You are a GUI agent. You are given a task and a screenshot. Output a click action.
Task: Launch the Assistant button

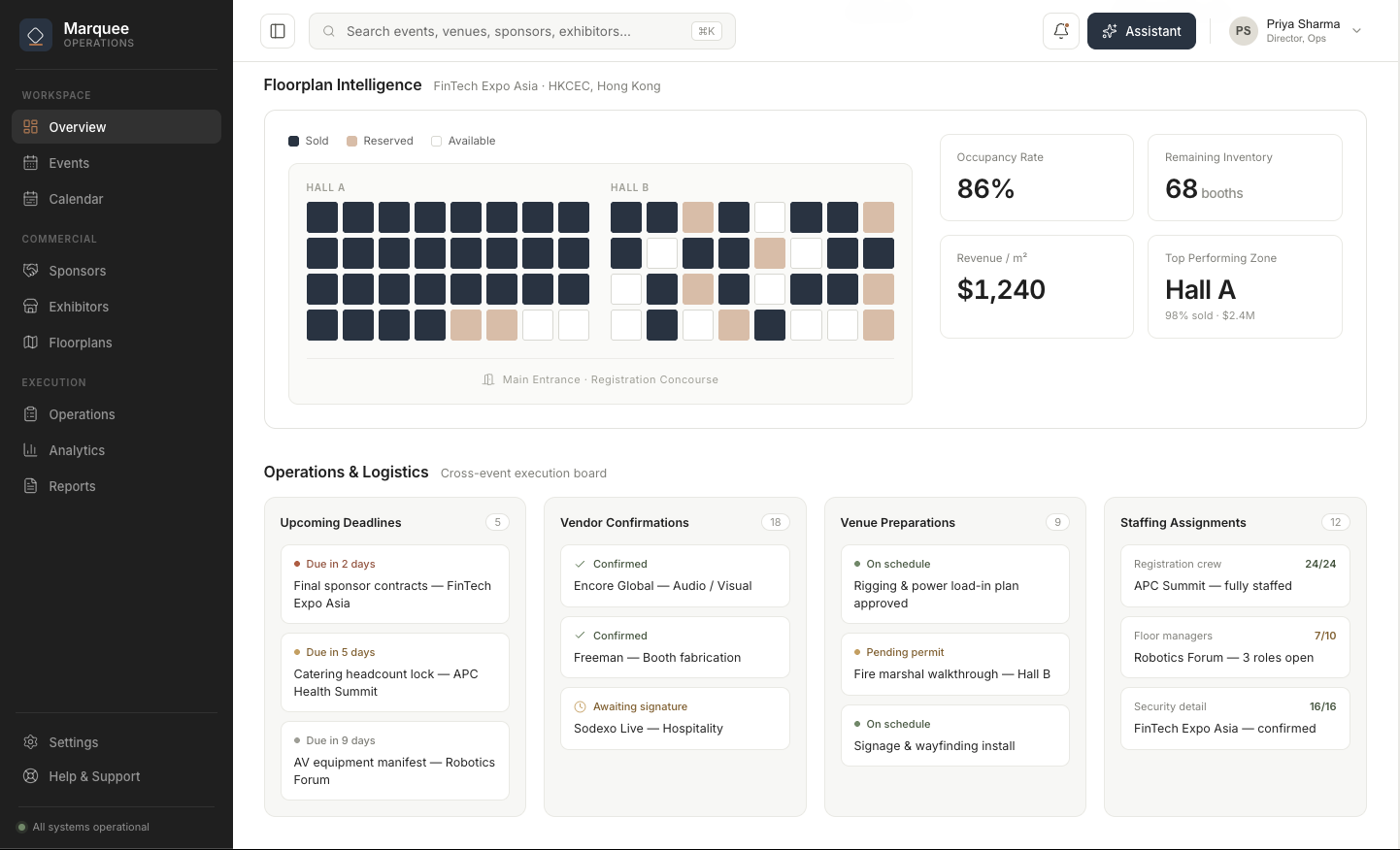point(1142,31)
